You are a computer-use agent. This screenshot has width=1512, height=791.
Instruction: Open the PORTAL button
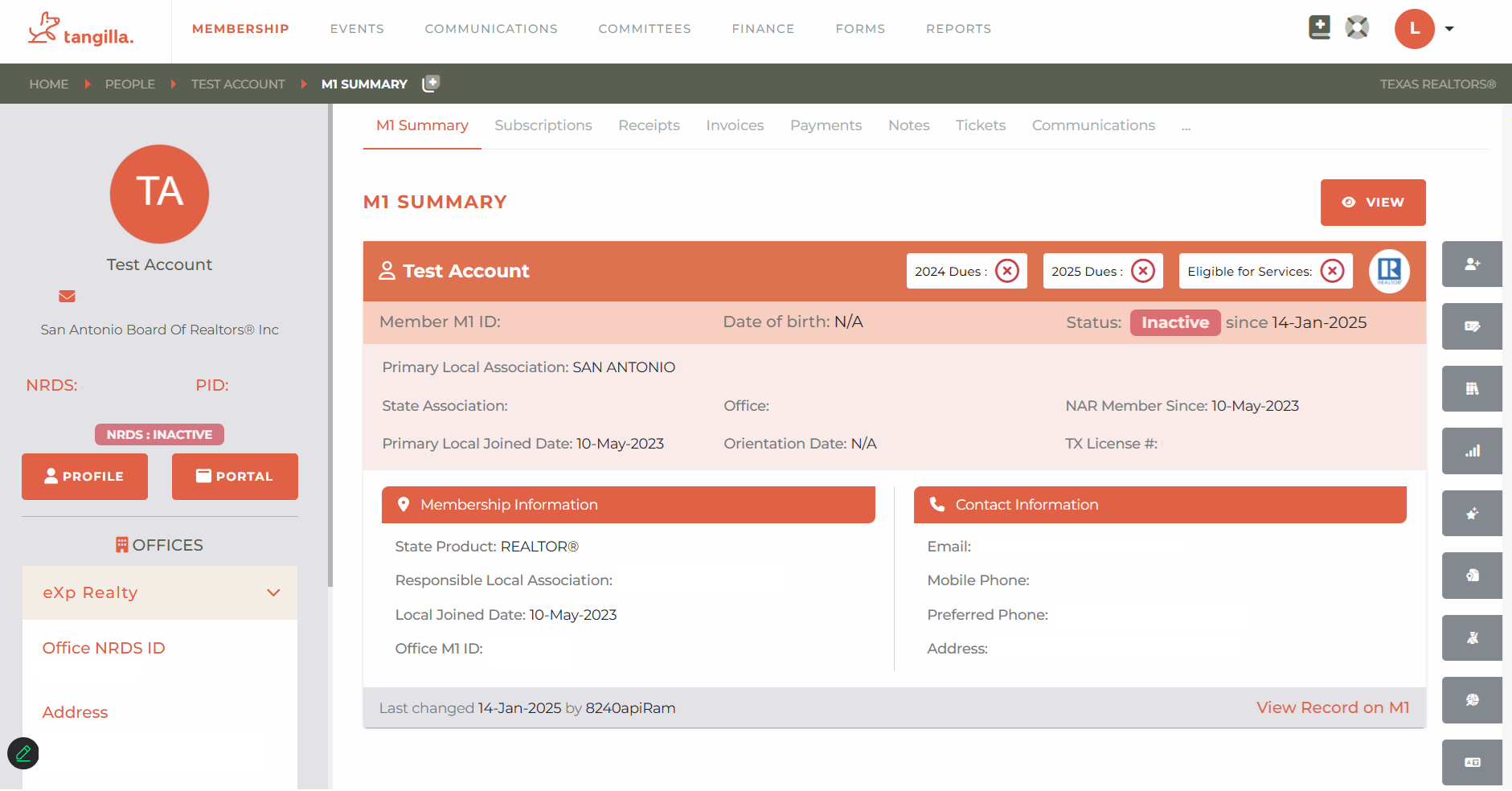(235, 477)
